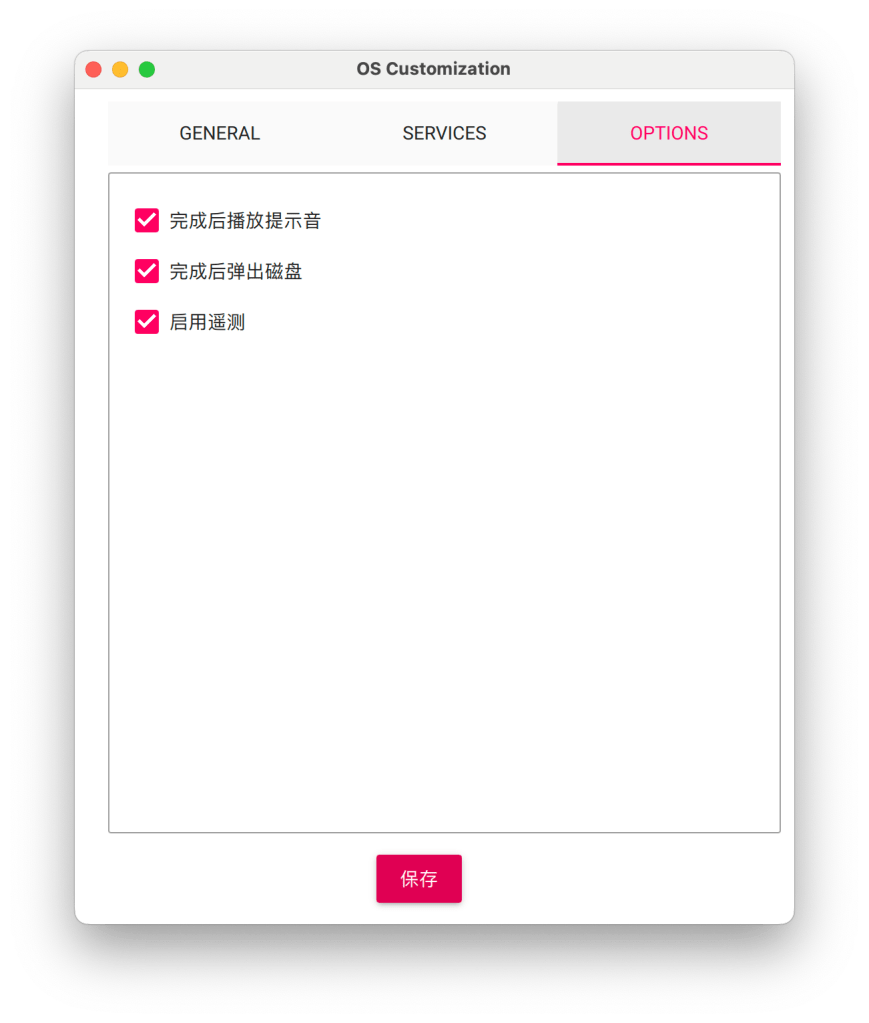Screen dimensions: 869x1023
Task: Click blank footer area left of 保存 button
Action: (241, 879)
